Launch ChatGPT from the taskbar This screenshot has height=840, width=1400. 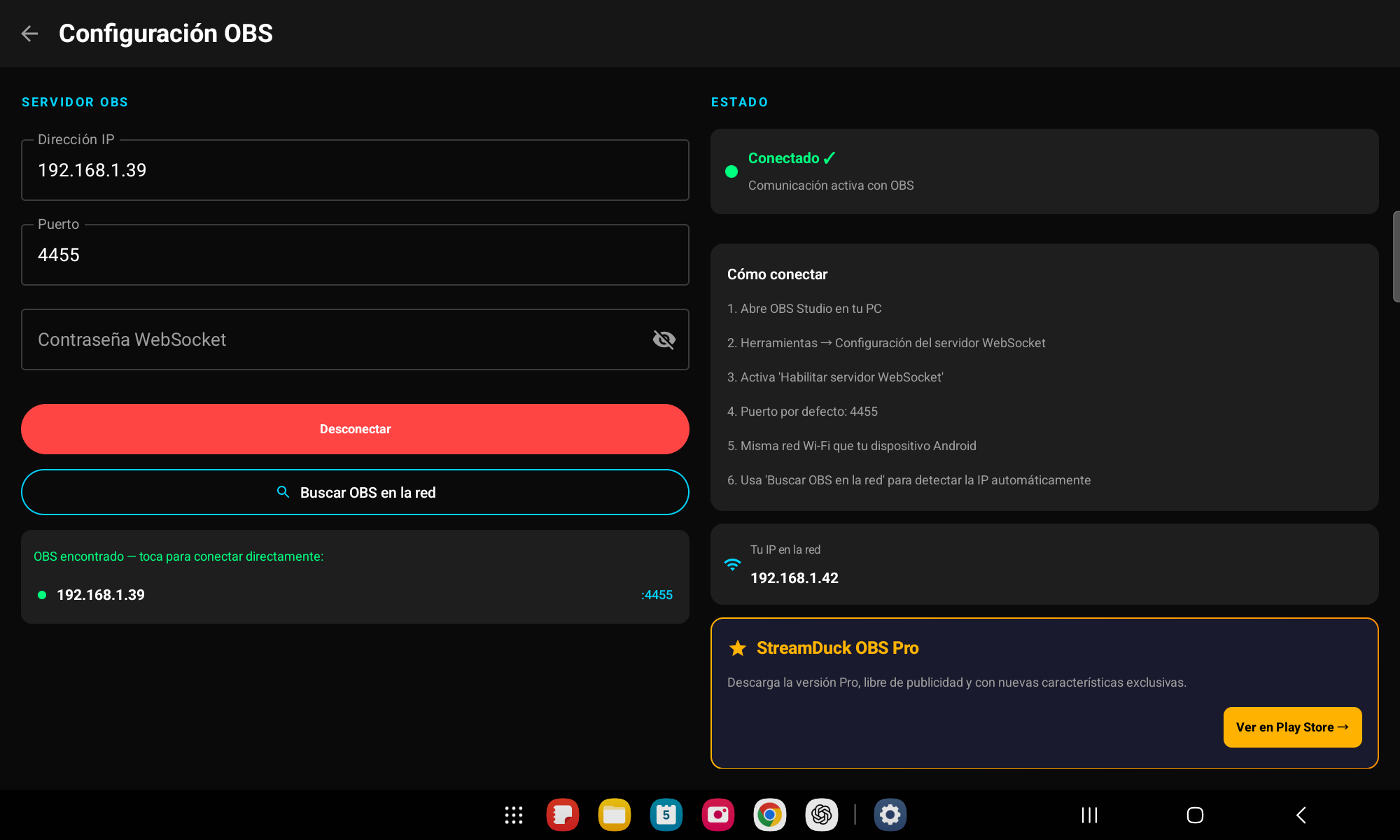click(821, 815)
